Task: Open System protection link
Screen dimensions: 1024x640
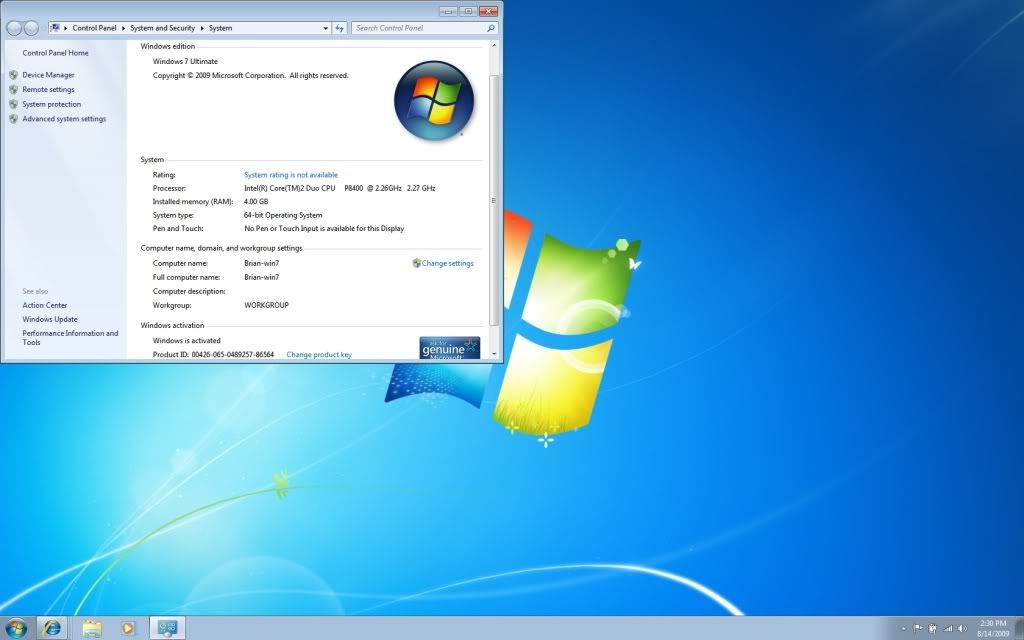Action: coord(52,104)
